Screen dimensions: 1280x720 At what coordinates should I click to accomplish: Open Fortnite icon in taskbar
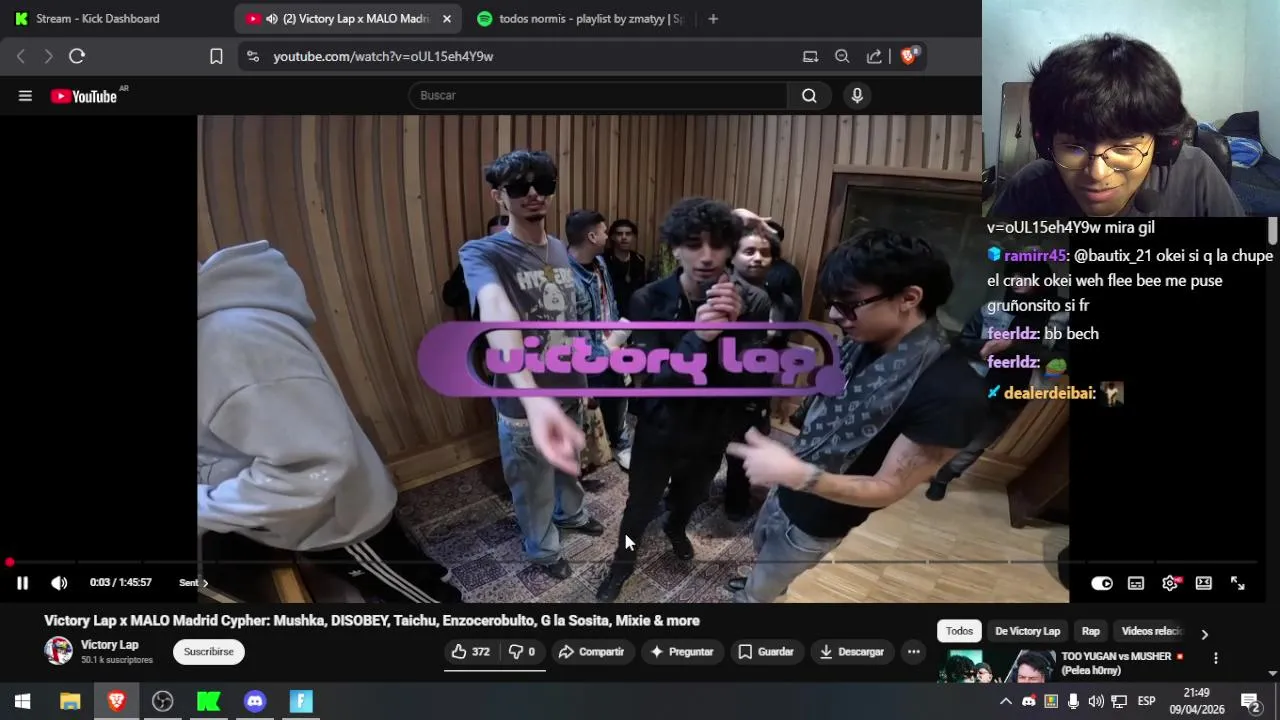(301, 702)
